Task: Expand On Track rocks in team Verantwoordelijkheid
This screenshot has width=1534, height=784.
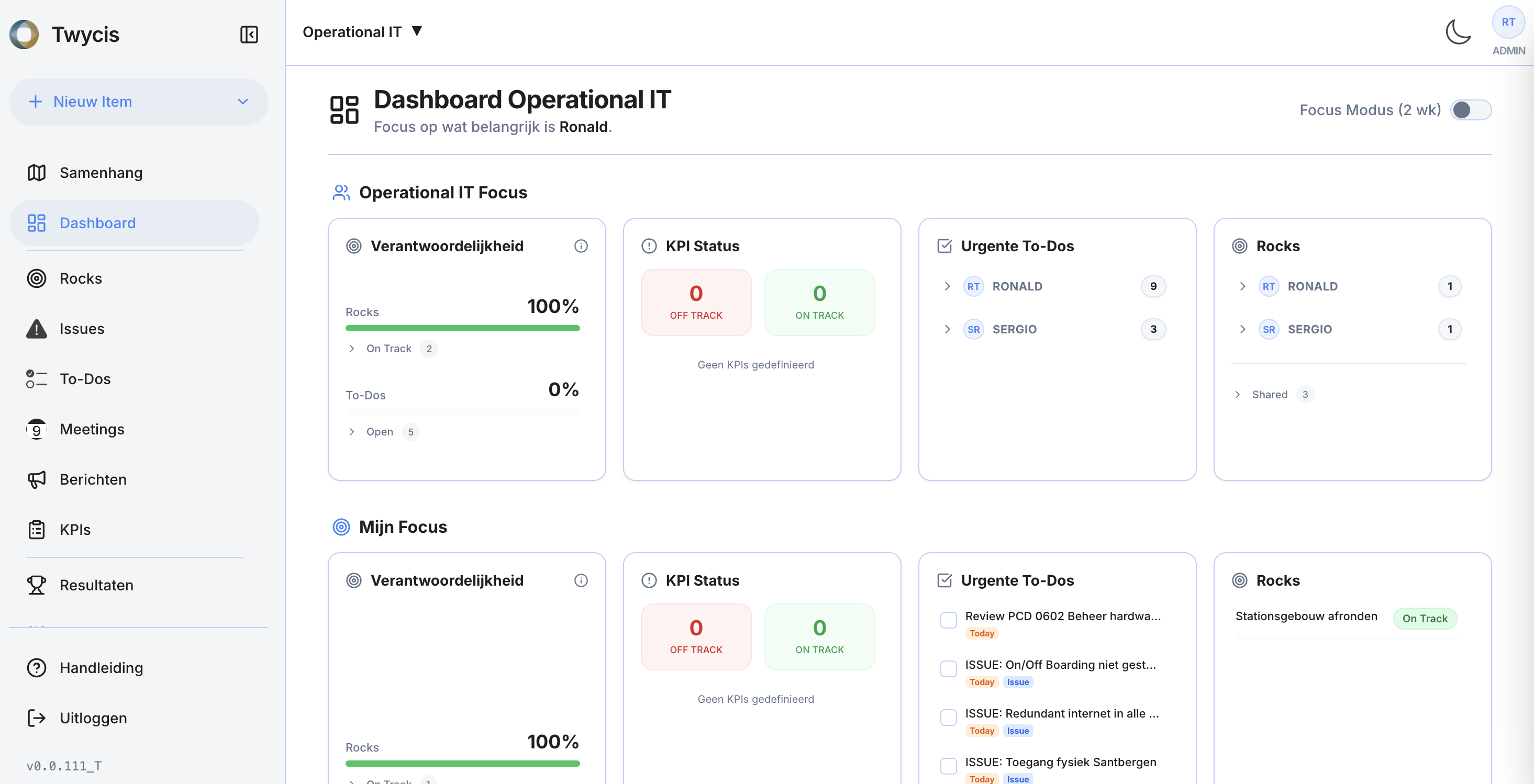Action: pyautogui.click(x=351, y=348)
